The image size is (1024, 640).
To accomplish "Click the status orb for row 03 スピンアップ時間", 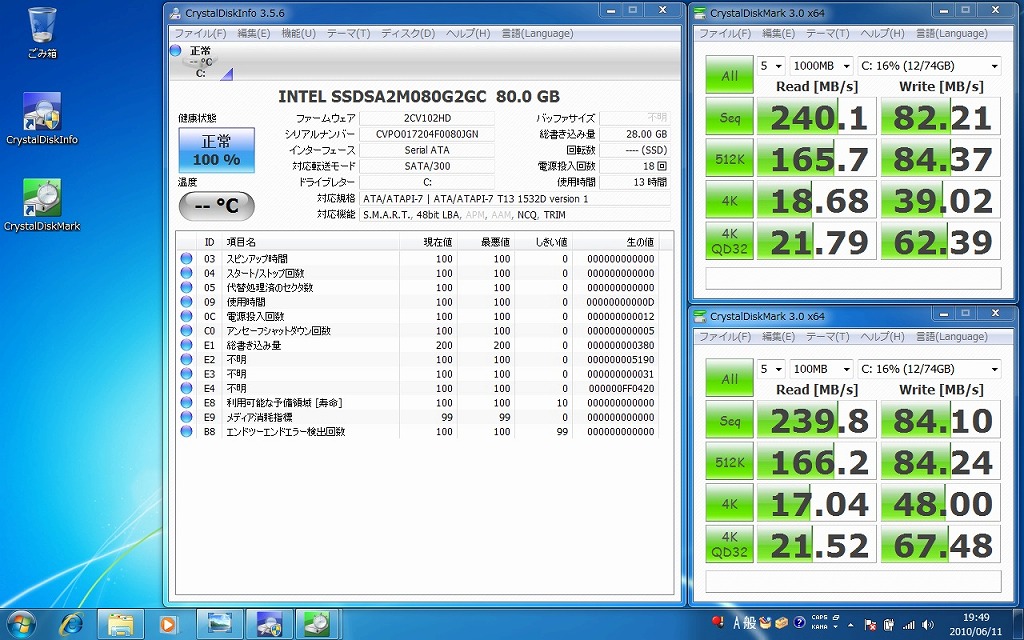I will 186,259.
